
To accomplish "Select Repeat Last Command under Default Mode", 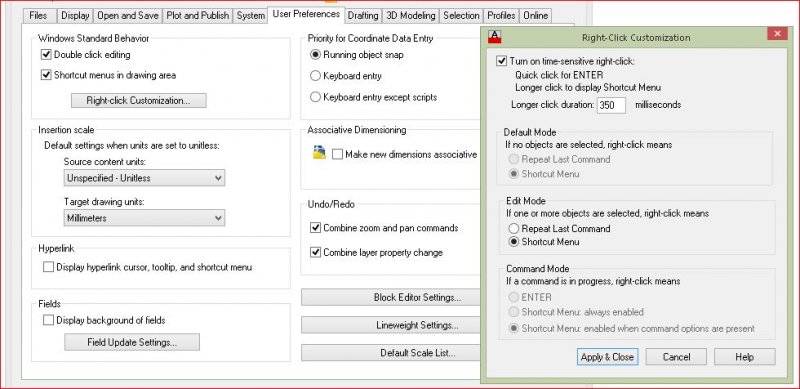I will (514, 159).
